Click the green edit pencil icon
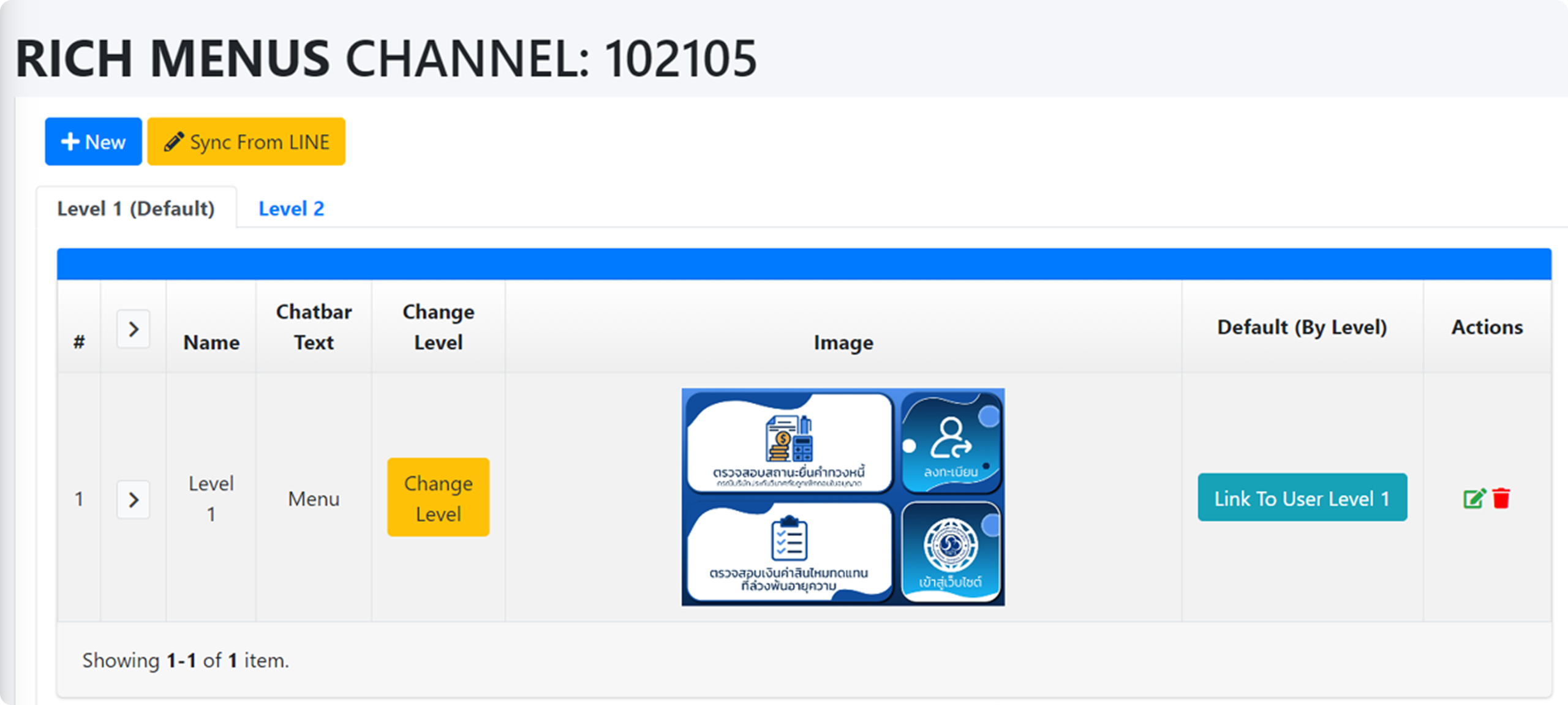Screen dimensions: 1568x705 click(1474, 499)
